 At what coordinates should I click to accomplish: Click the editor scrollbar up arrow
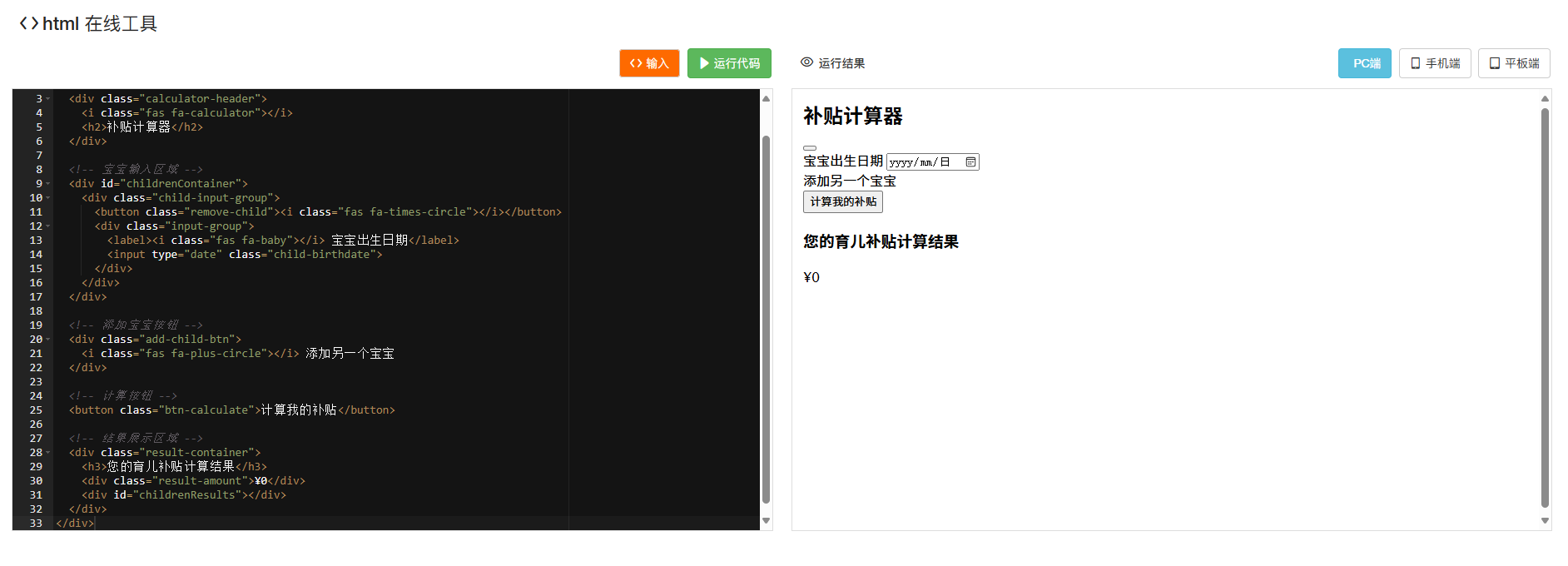[x=766, y=98]
